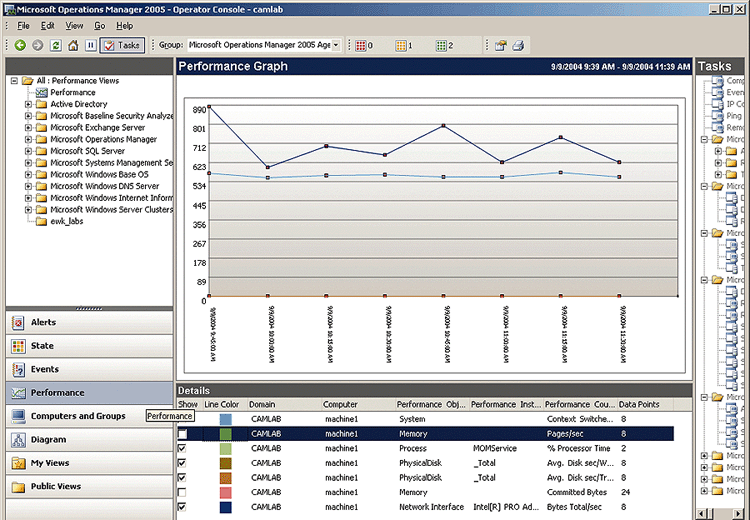The height and width of the screenshot is (520, 750).
Task: Open the File menu
Action: tap(23, 26)
